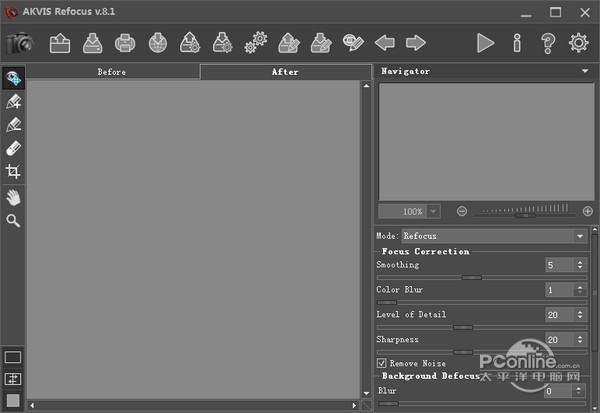This screenshot has height=413, width=600.
Task: Collapse the Navigator panel arrow
Action: pyautogui.click(x=585, y=71)
